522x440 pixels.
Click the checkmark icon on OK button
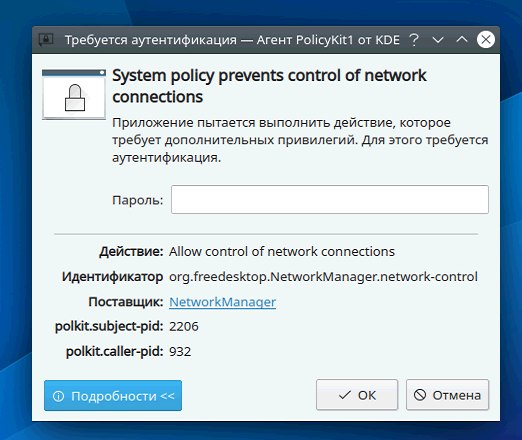(x=344, y=395)
